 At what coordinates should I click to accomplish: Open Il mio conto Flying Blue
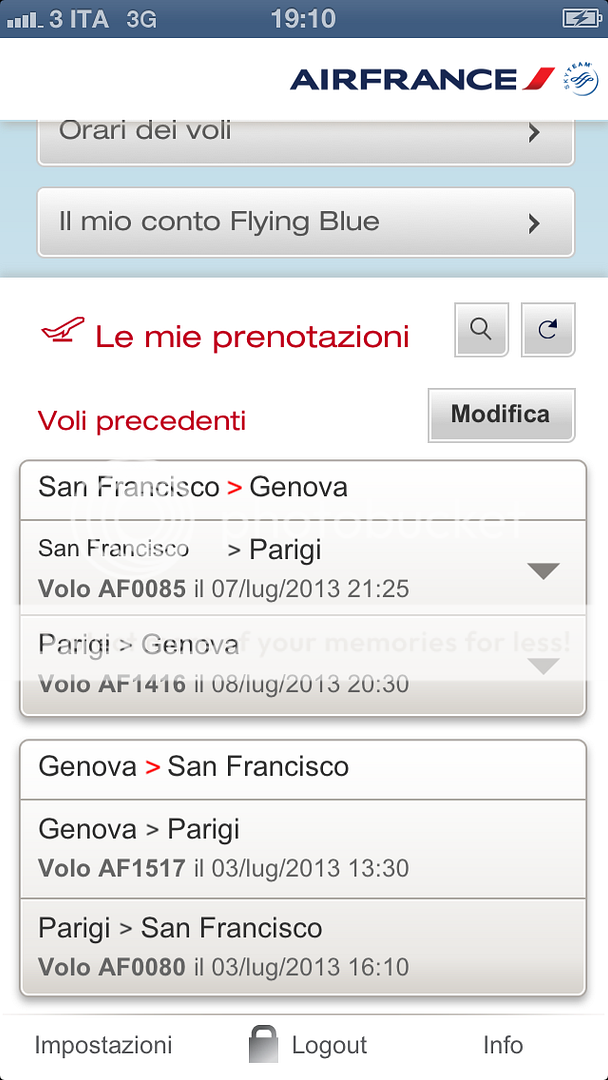[305, 222]
